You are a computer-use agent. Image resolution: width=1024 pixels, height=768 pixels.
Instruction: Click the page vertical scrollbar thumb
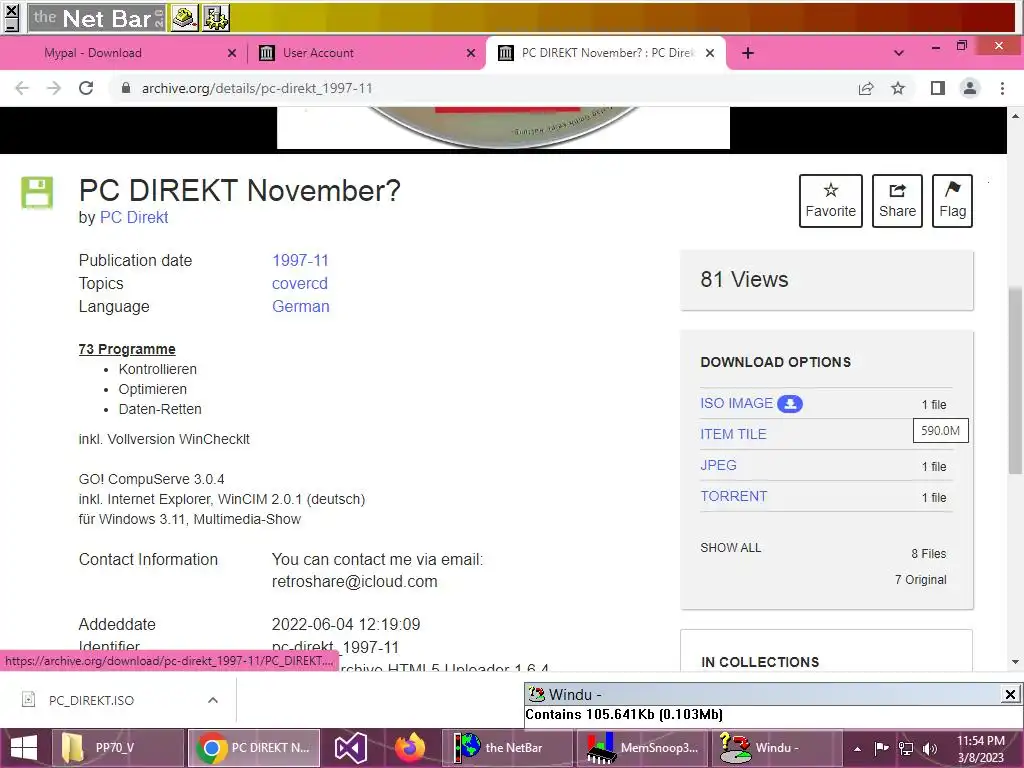[x=1015, y=379]
